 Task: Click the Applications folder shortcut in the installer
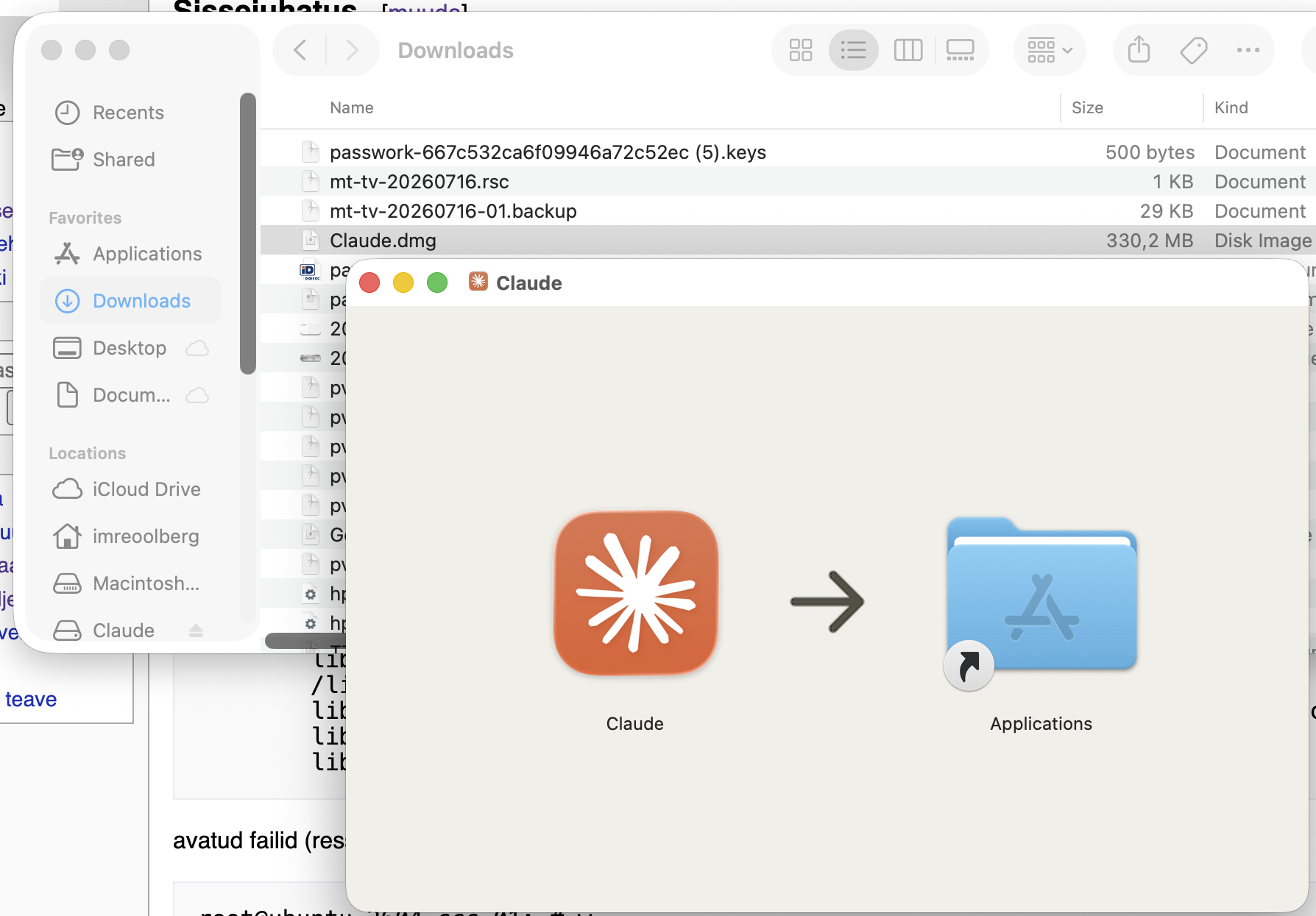pos(1041,603)
